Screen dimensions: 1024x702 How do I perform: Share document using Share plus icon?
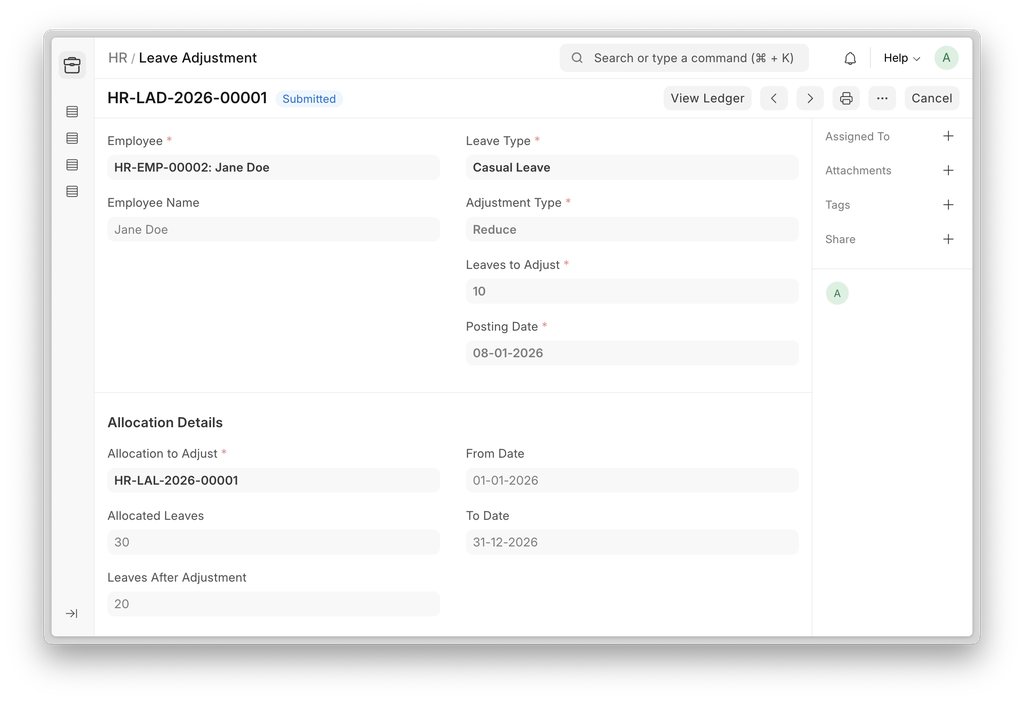(x=948, y=239)
